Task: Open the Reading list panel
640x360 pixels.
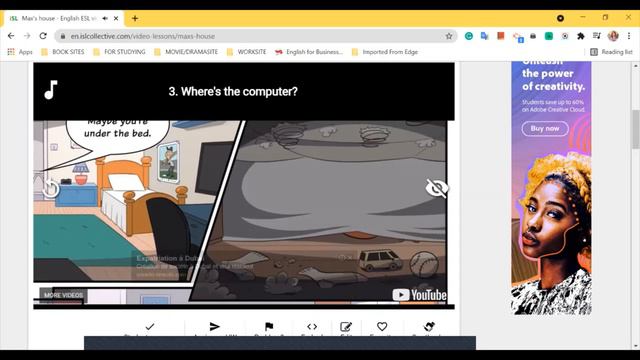Action: pyautogui.click(x=611, y=52)
